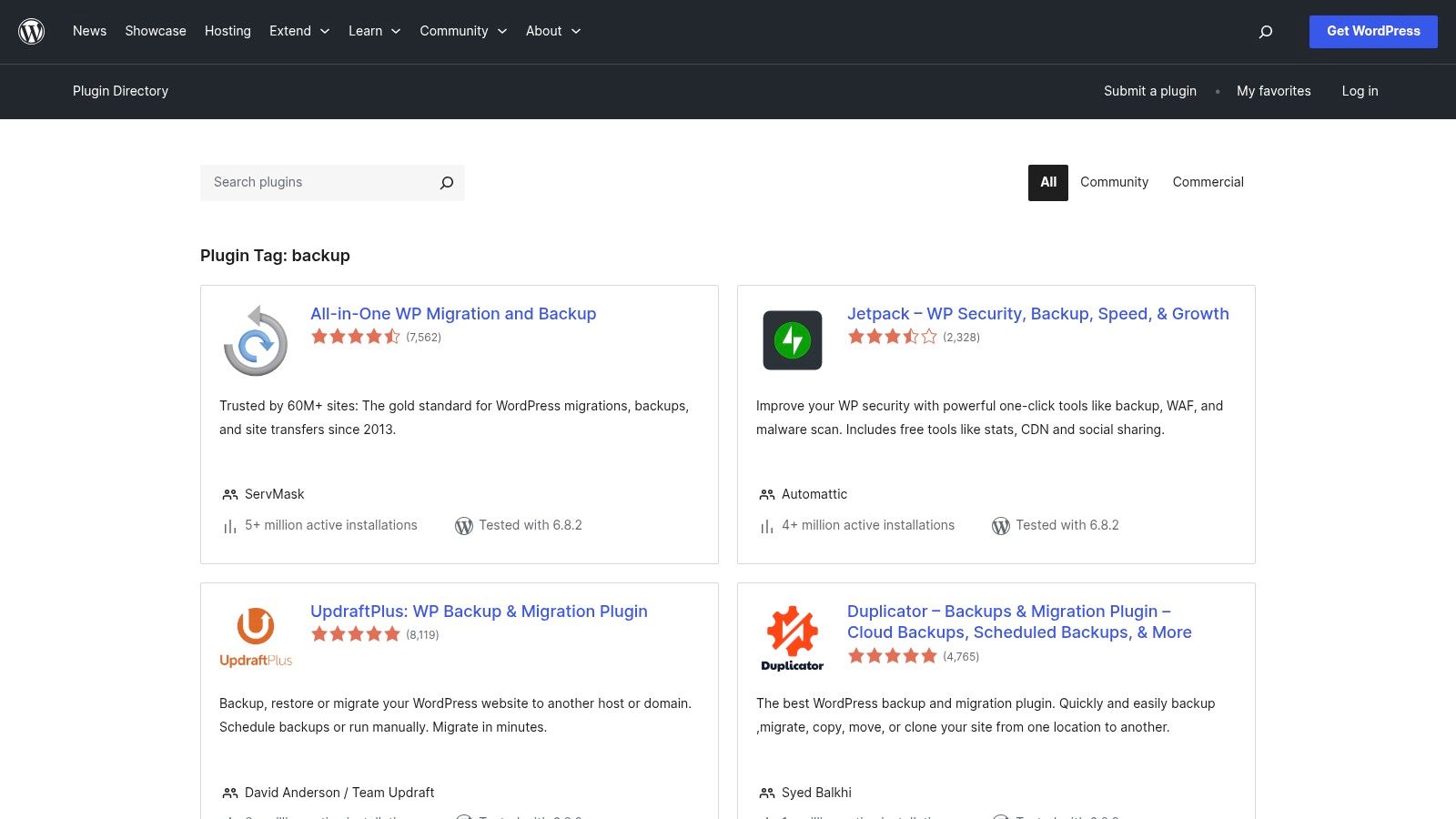Filter plugins by Community tab
The width and height of the screenshot is (1456, 819).
click(1114, 183)
